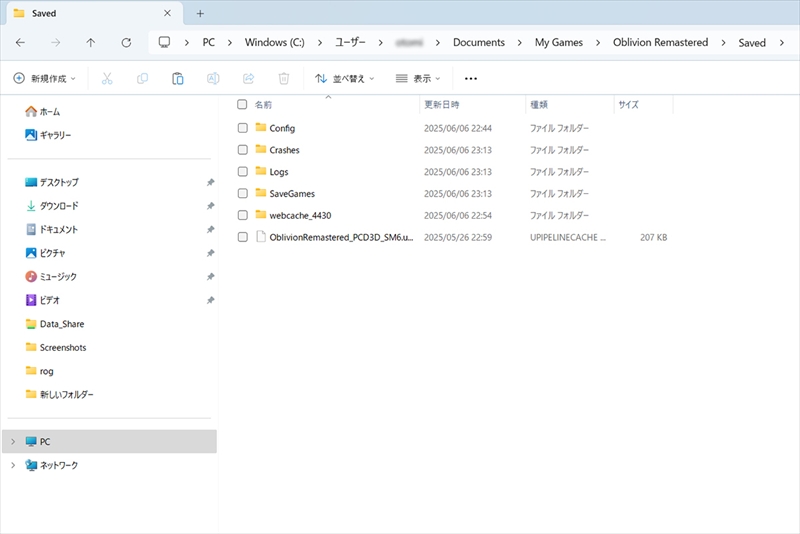Image resolution: width=800 pixels, height=534 pixels.
Task: Navigate to ユーザー breadcrumb
Action: tap(350, 42)
